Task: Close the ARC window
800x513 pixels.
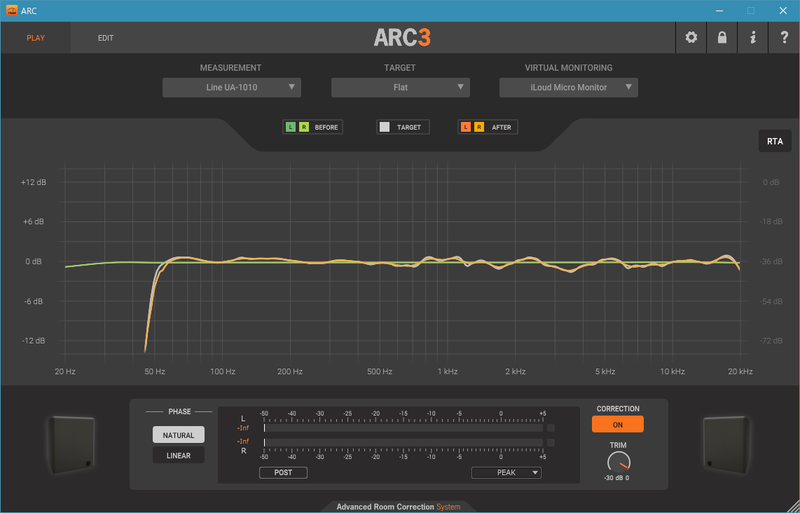Action: 783,11
